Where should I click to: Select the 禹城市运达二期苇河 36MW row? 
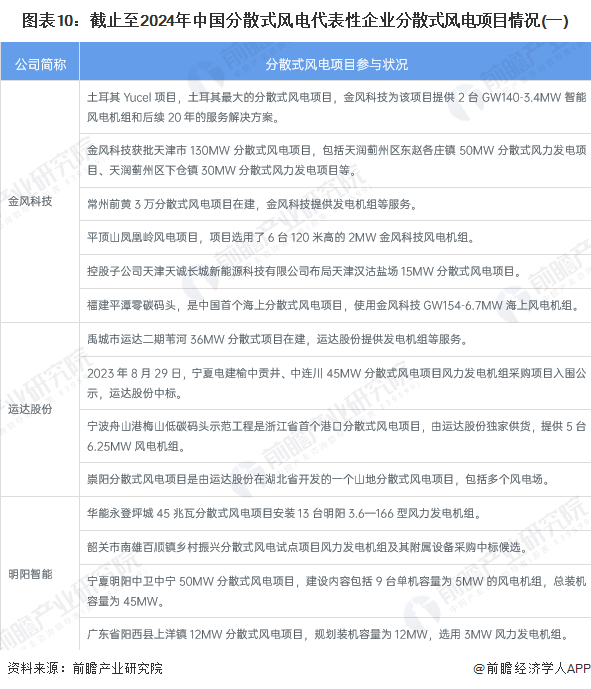pos(336,339)
